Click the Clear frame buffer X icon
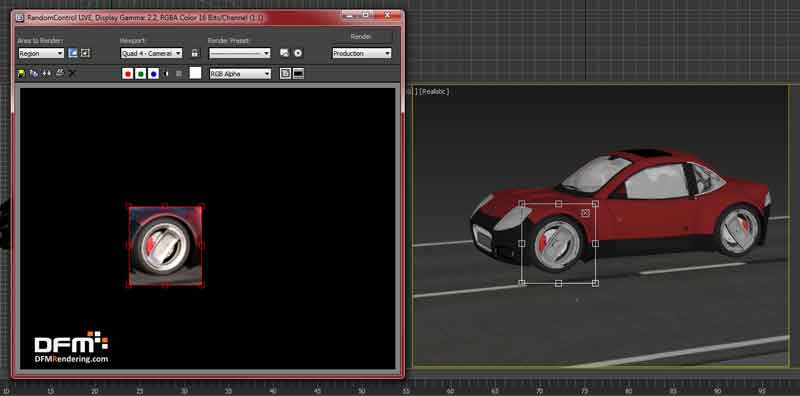The height and width of the screenshot is (396, 800). point(72,73)
